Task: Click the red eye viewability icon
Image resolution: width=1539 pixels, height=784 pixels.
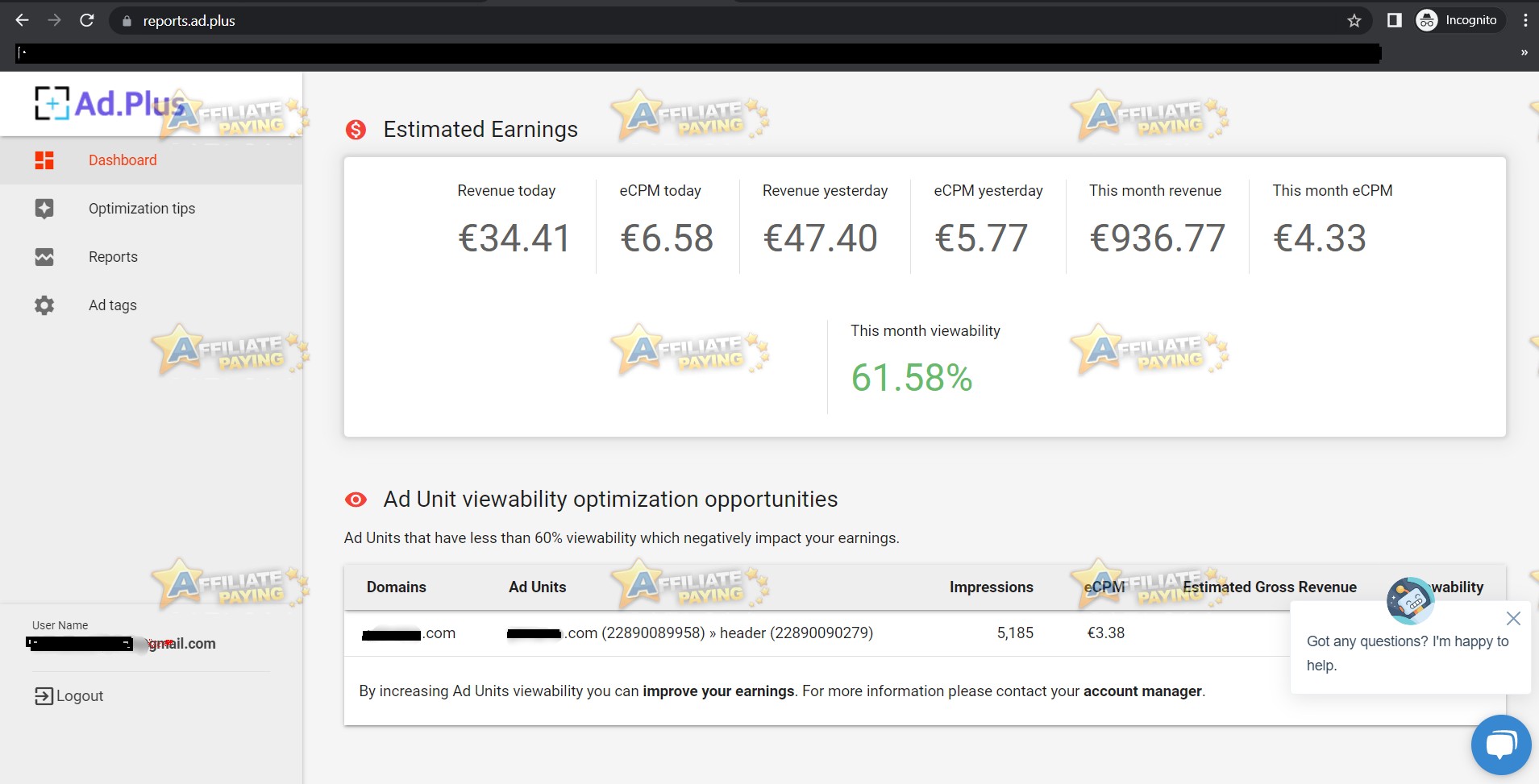Action: 356,500
